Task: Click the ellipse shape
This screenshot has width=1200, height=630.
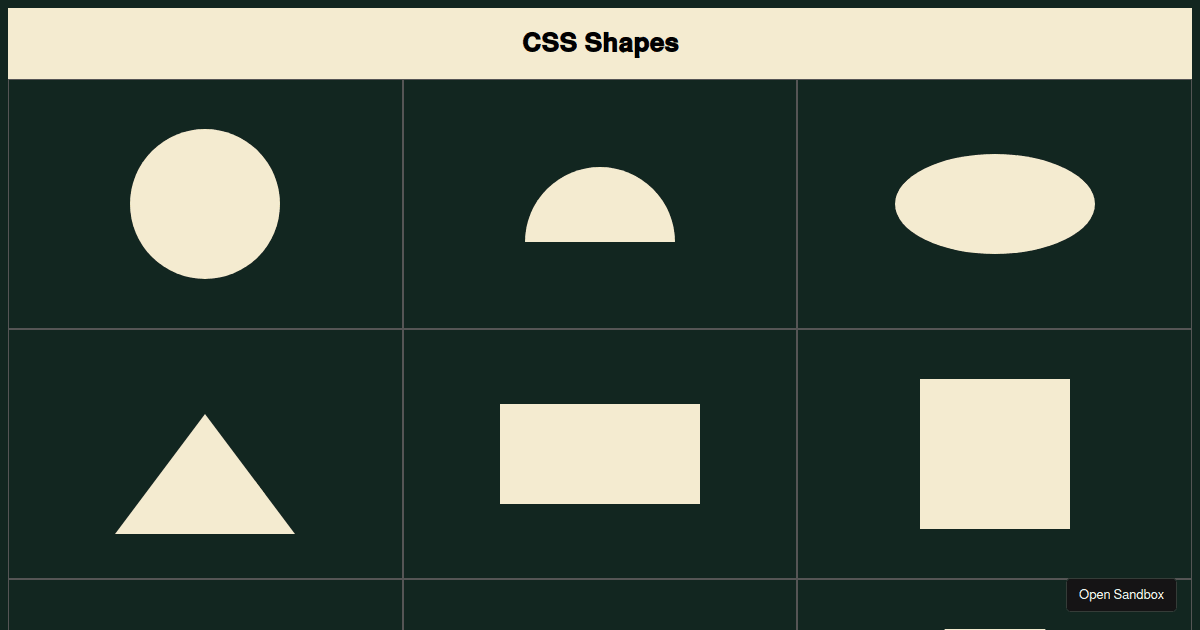Action: (x=995, y=203)
